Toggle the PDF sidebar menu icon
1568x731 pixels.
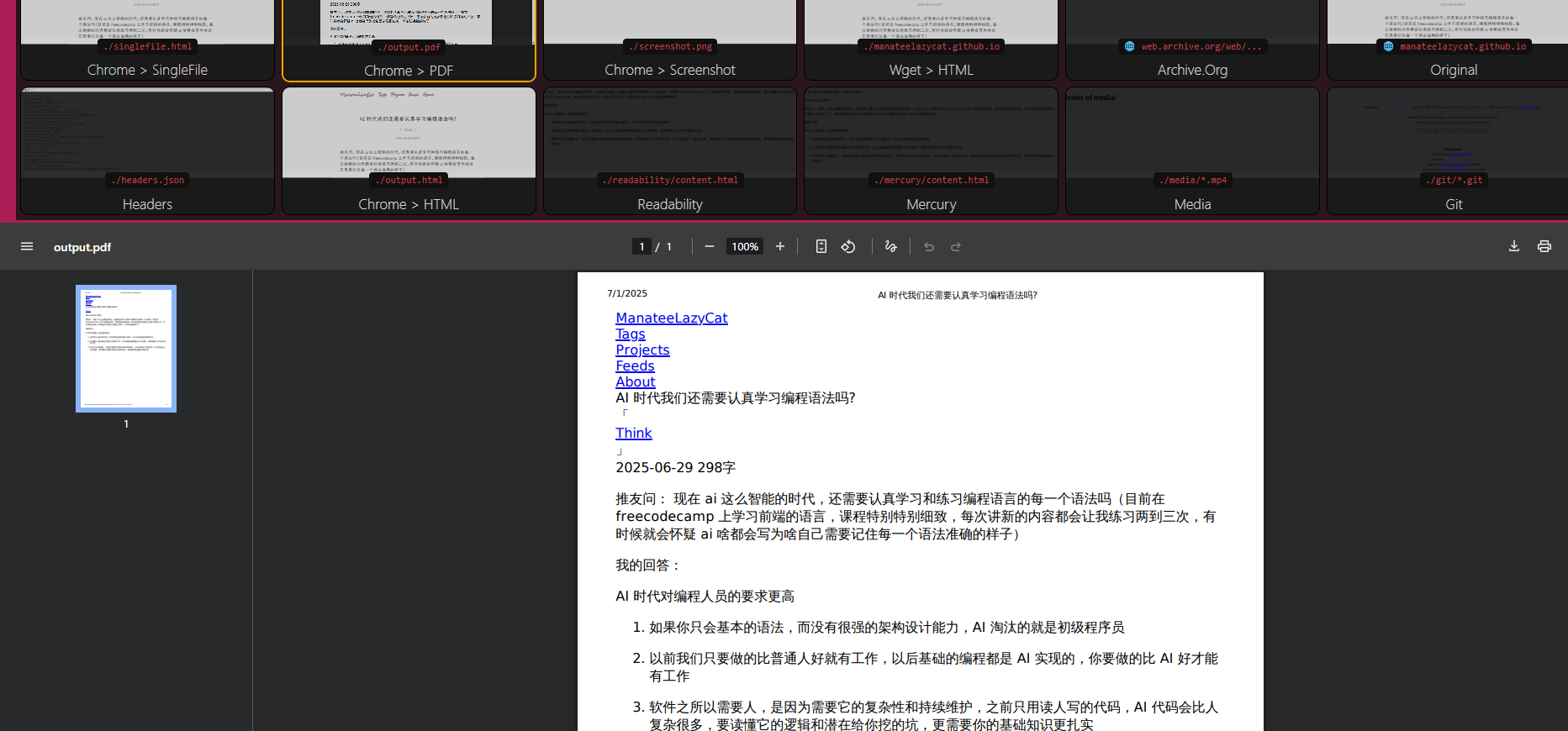[27, 246]
